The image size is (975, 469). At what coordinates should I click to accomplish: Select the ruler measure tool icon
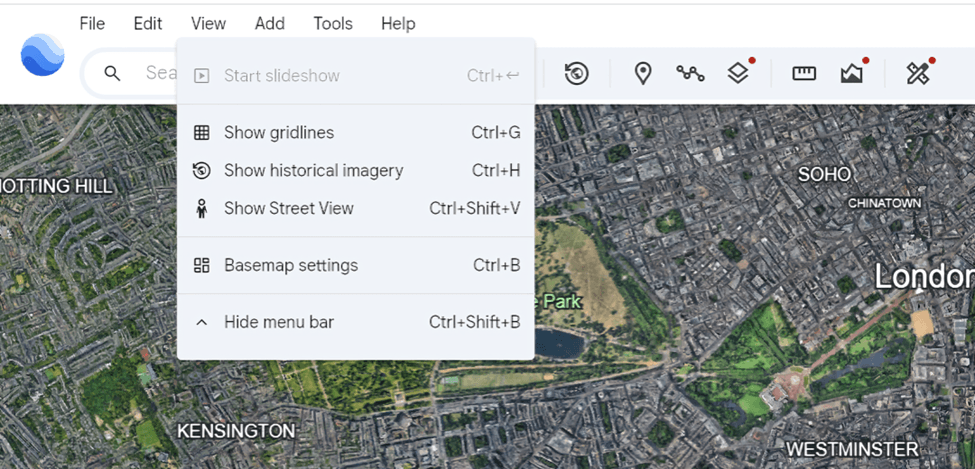click(804, 73)
